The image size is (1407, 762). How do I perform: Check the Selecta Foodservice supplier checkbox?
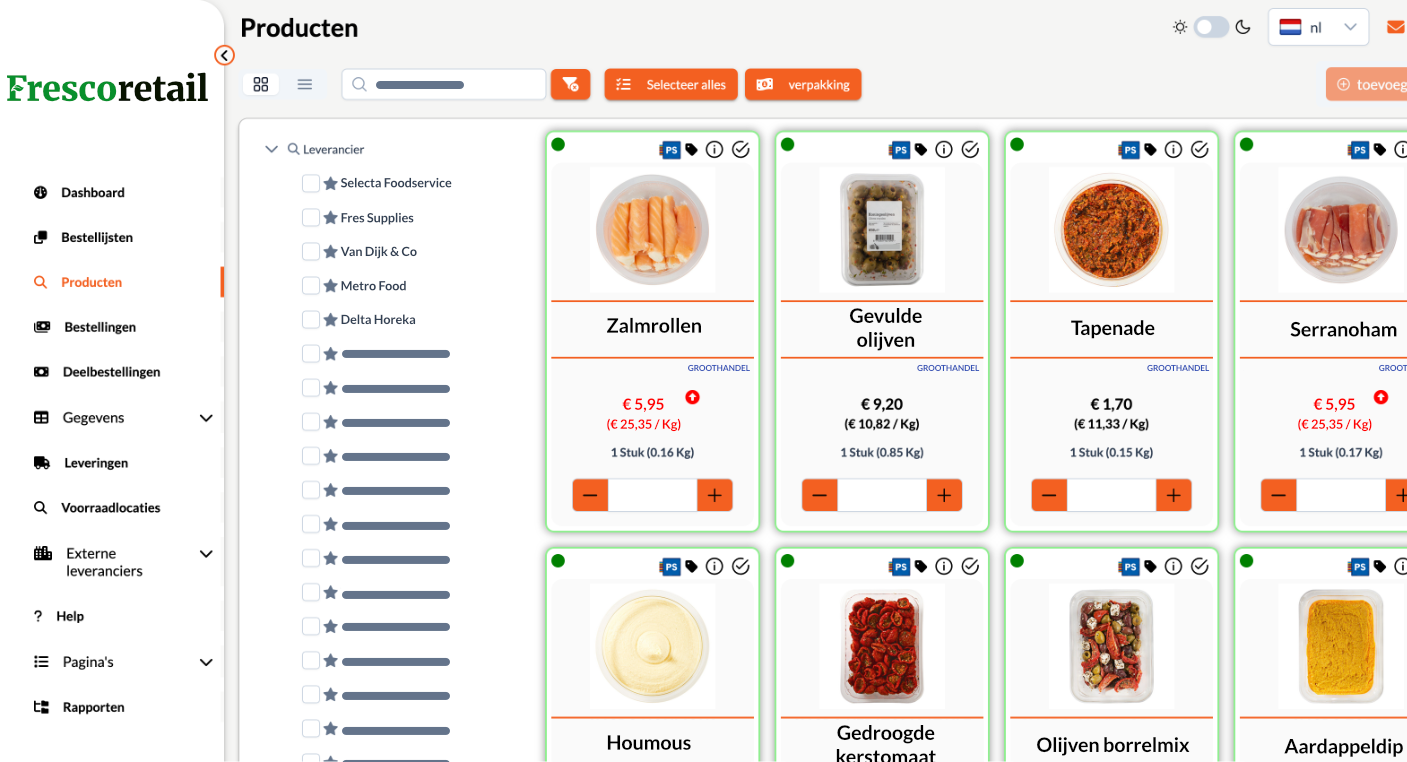pyautogui.click(x=311, y=184)
